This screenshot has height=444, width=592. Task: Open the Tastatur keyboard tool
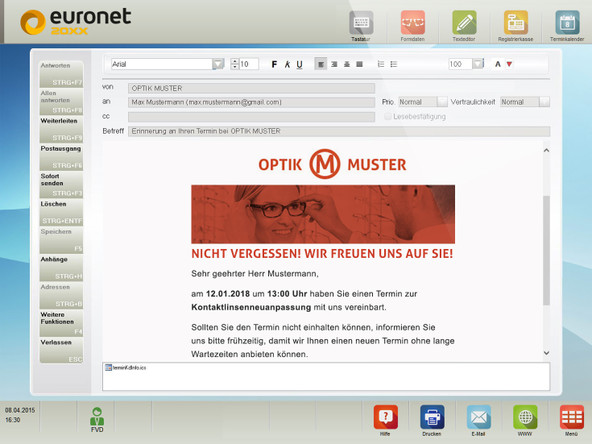point(361,23)
